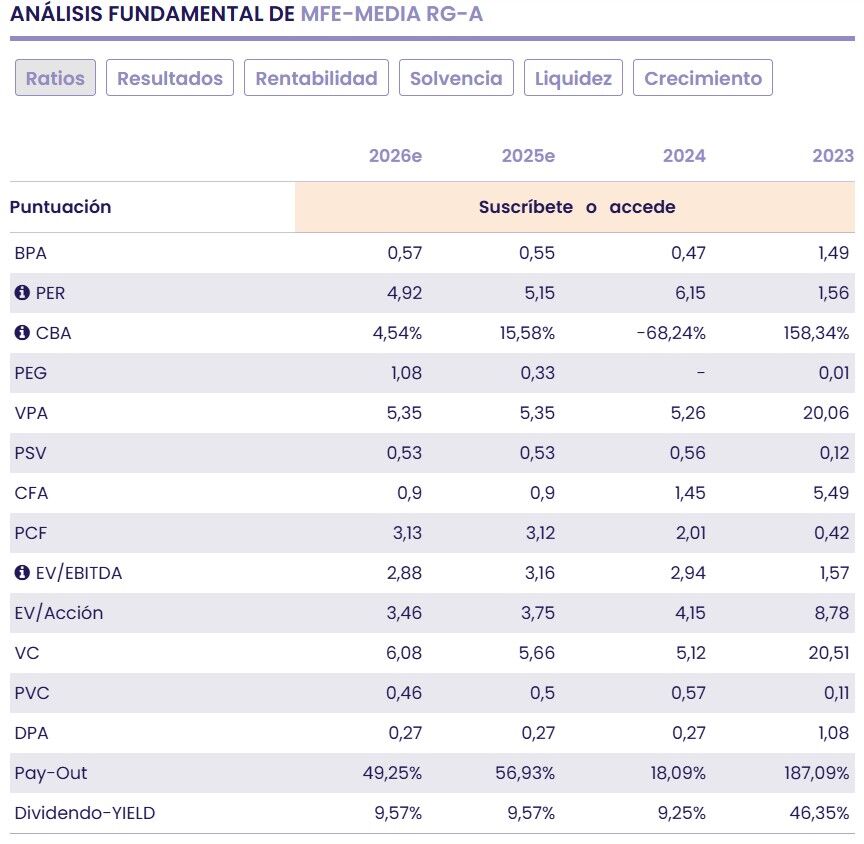
Task: Select the Ratios tab
Action: (55, 78)
